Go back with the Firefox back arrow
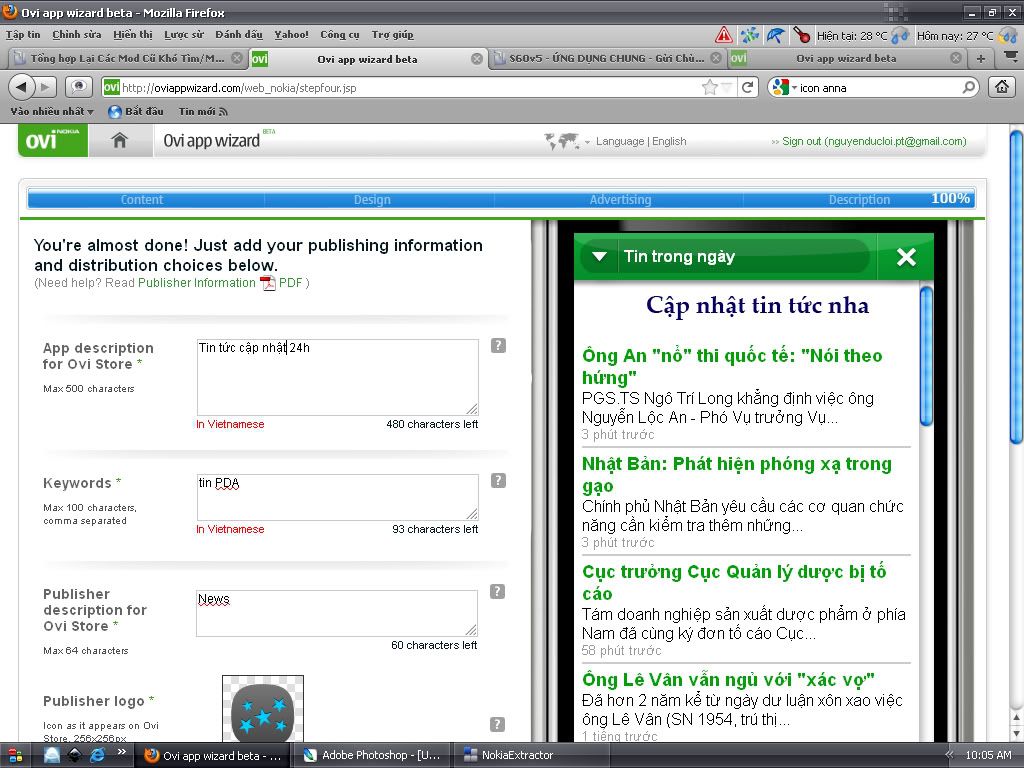Viewport: 1024px width, 768px height. [22, 87]
